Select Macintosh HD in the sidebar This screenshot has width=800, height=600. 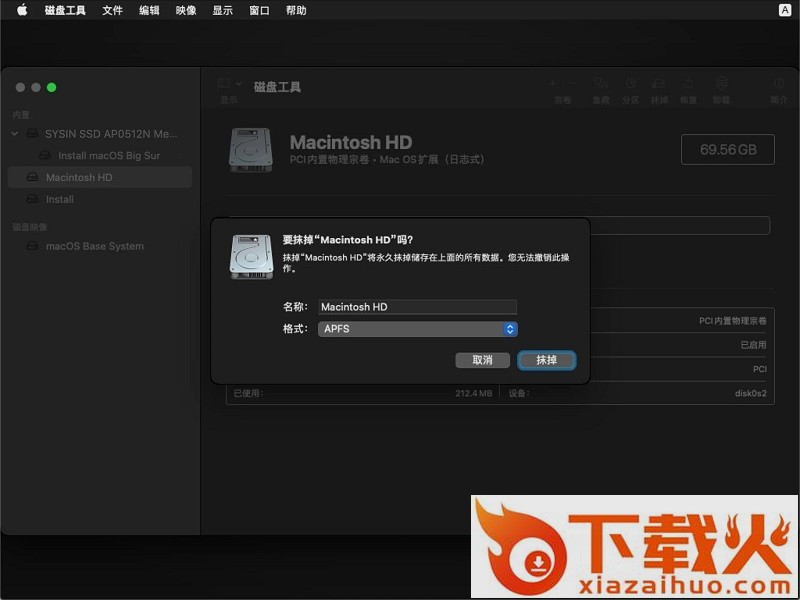[x=100, y=177]
